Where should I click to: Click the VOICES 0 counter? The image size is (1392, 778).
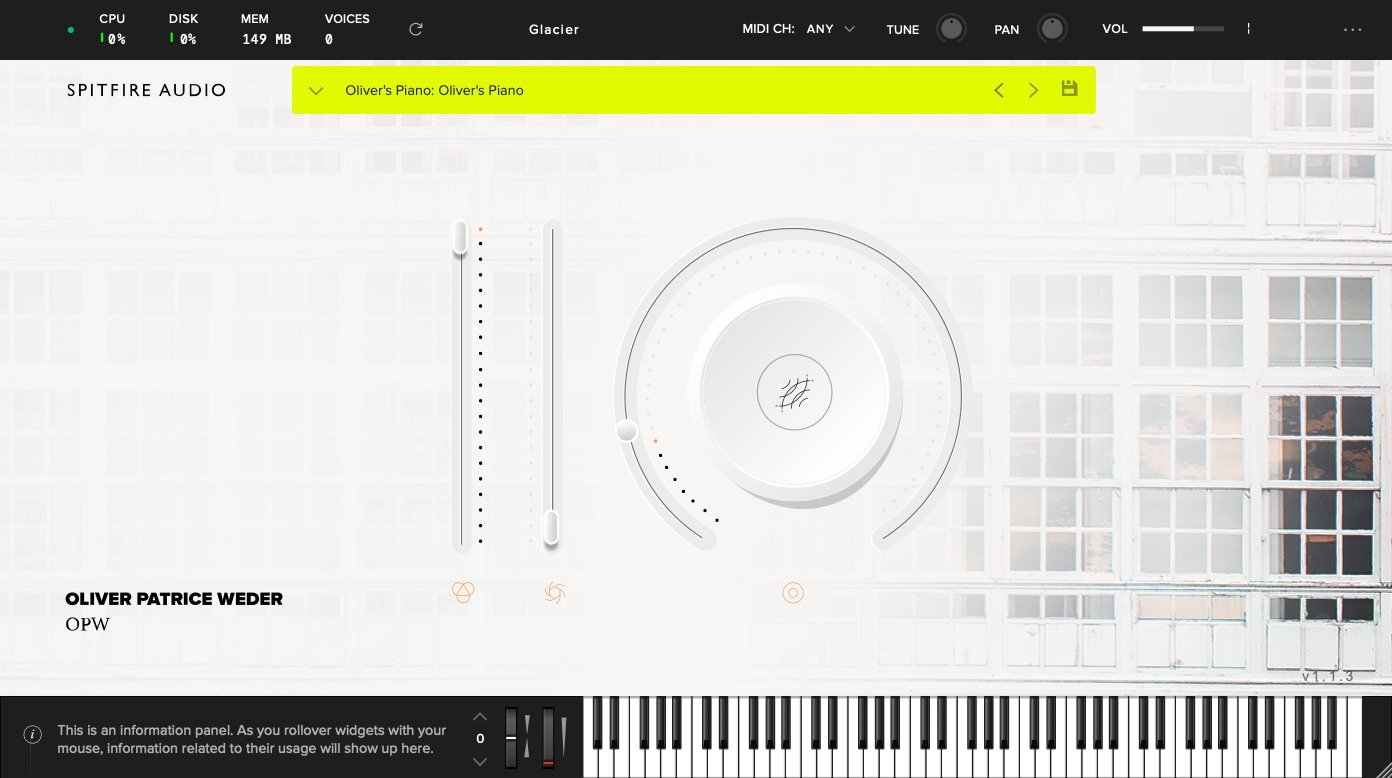329,39
